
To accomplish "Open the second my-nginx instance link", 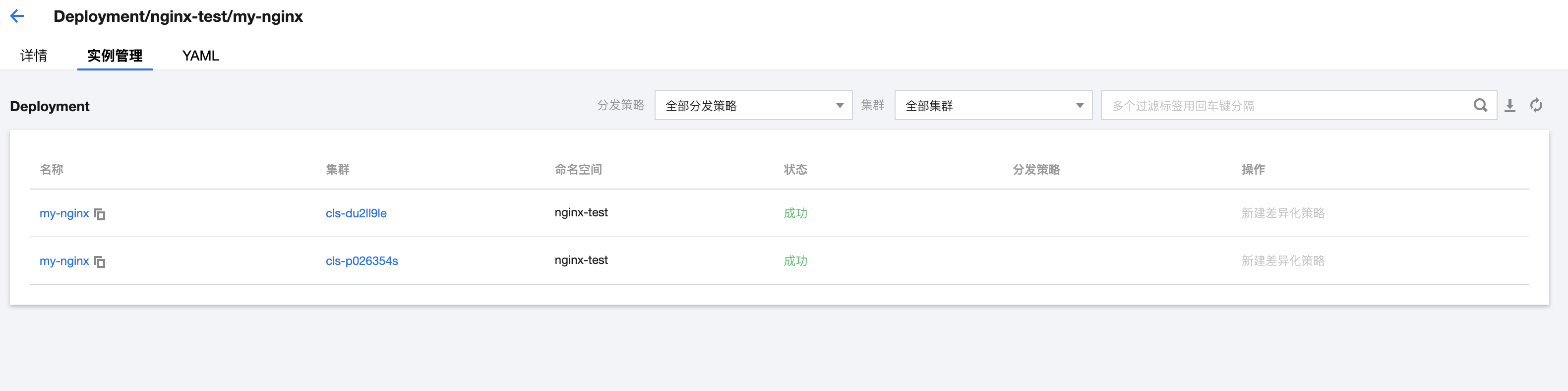I will [x=64, y=261].
